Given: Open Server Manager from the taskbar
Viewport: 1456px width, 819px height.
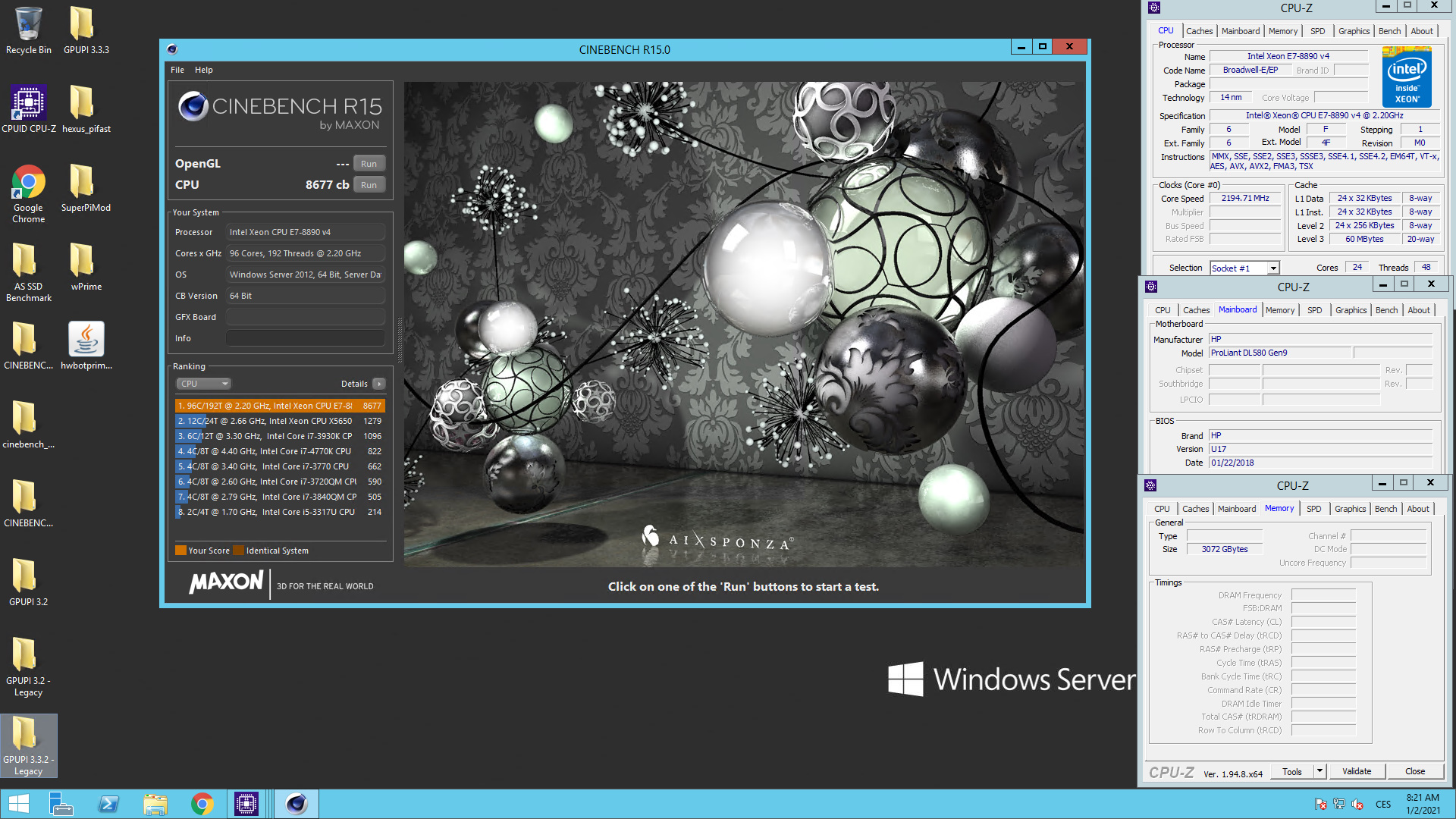Looking at the screenshot, I should point(61,804).
